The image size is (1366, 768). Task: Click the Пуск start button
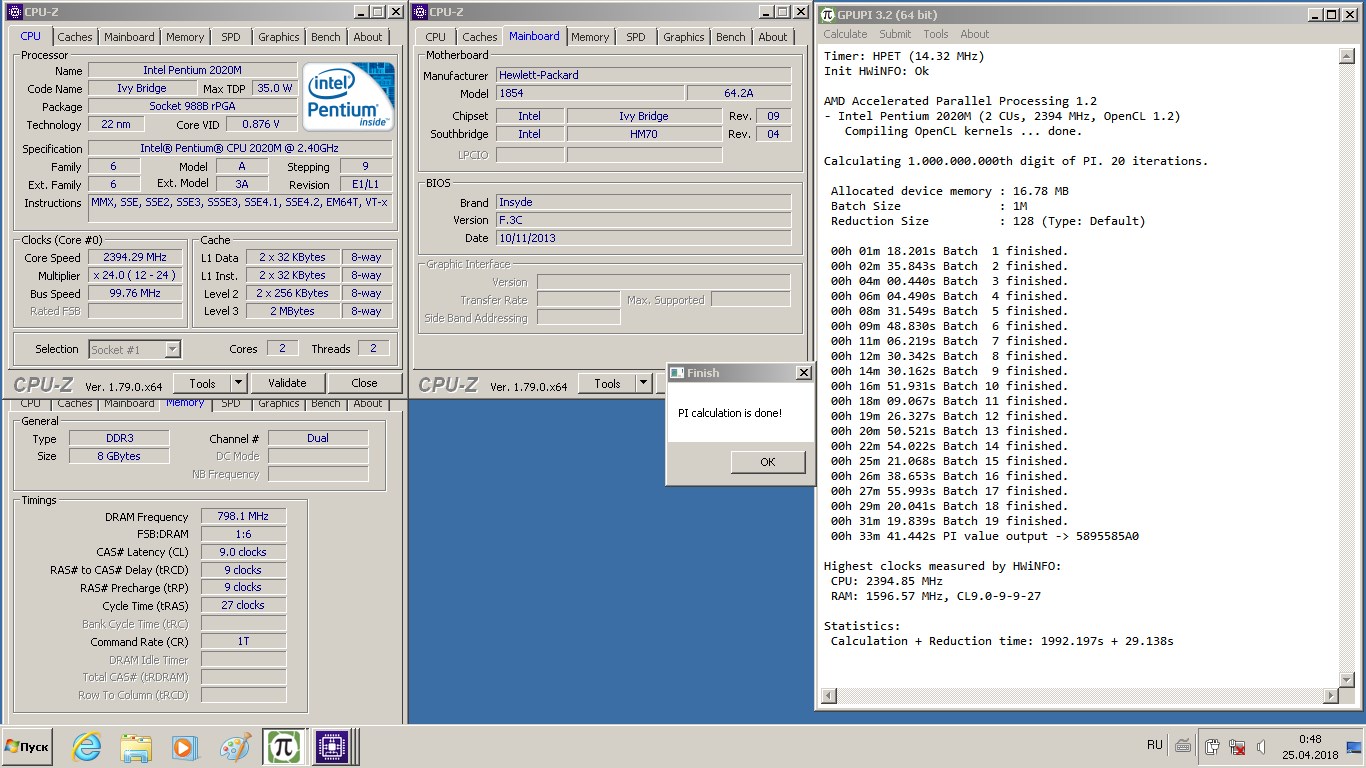[x=27, y=746]
